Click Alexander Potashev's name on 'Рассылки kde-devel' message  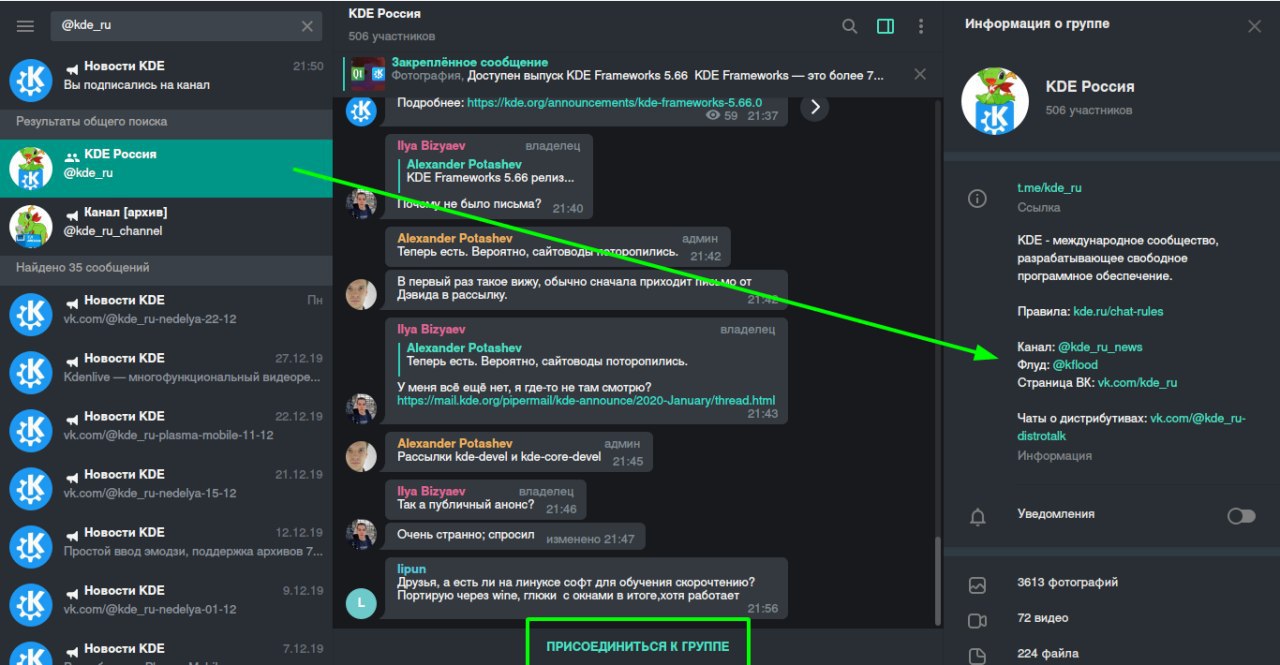455,443
